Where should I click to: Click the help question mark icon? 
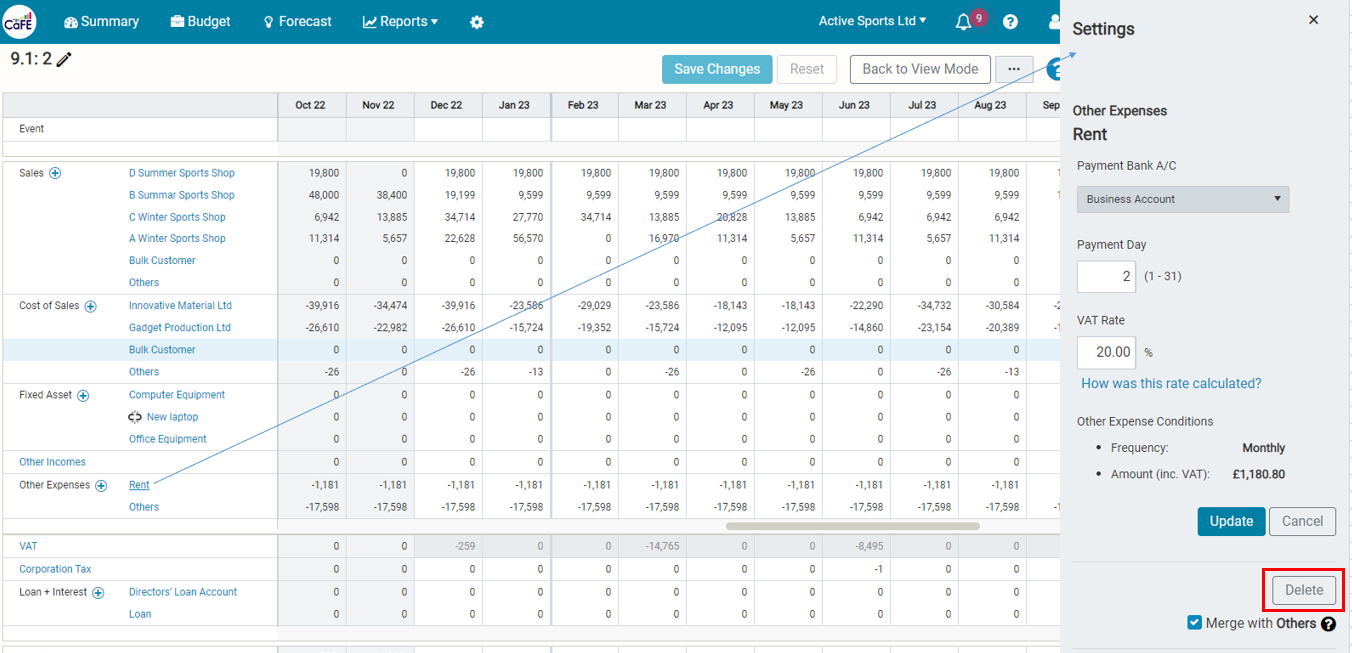(x=1010, y=22)
